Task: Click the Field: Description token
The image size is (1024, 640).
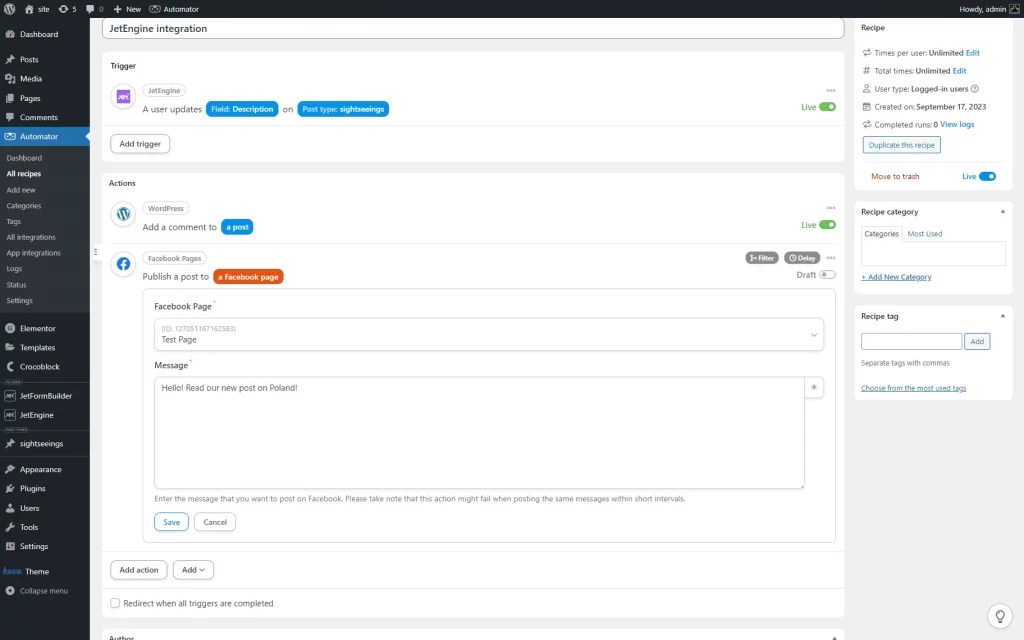Action: tap(242, 109)
